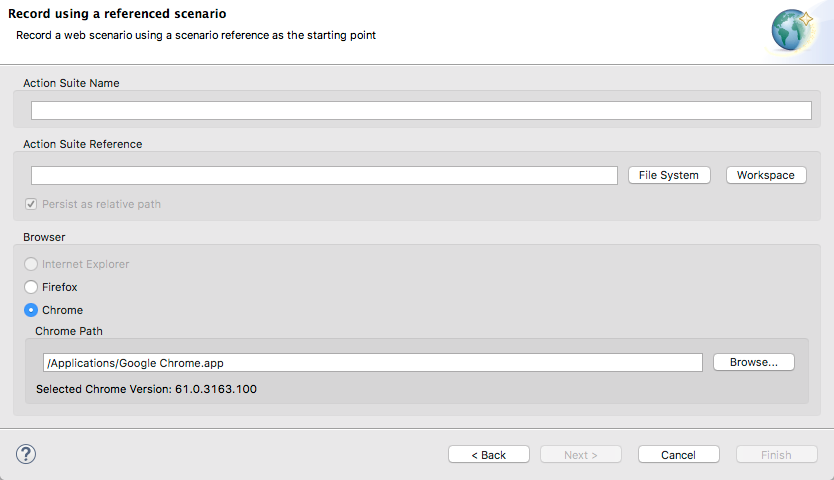Click the Chrome Path text field
The image size is (834, 480).
tap(372, 362)
